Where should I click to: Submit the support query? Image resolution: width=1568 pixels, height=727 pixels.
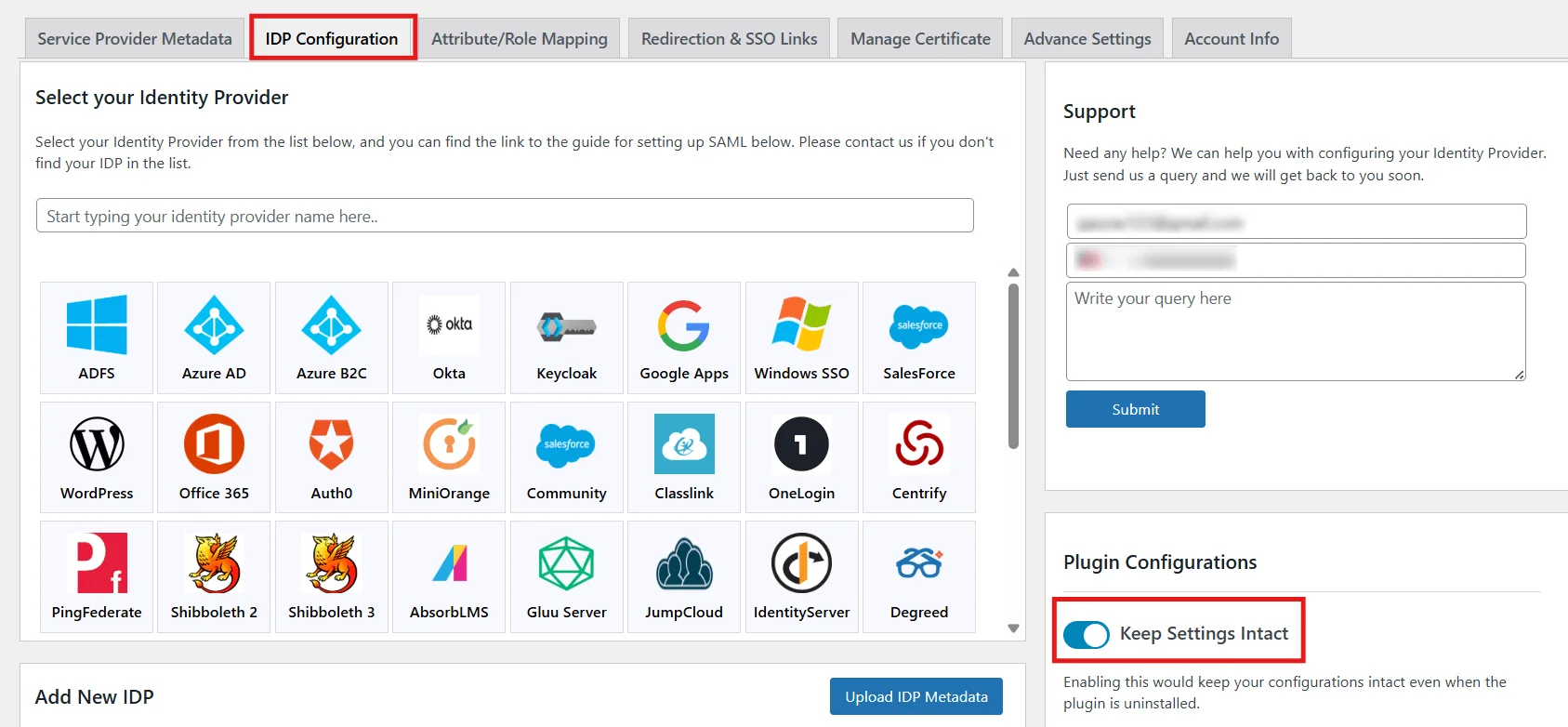[1135, 409]
